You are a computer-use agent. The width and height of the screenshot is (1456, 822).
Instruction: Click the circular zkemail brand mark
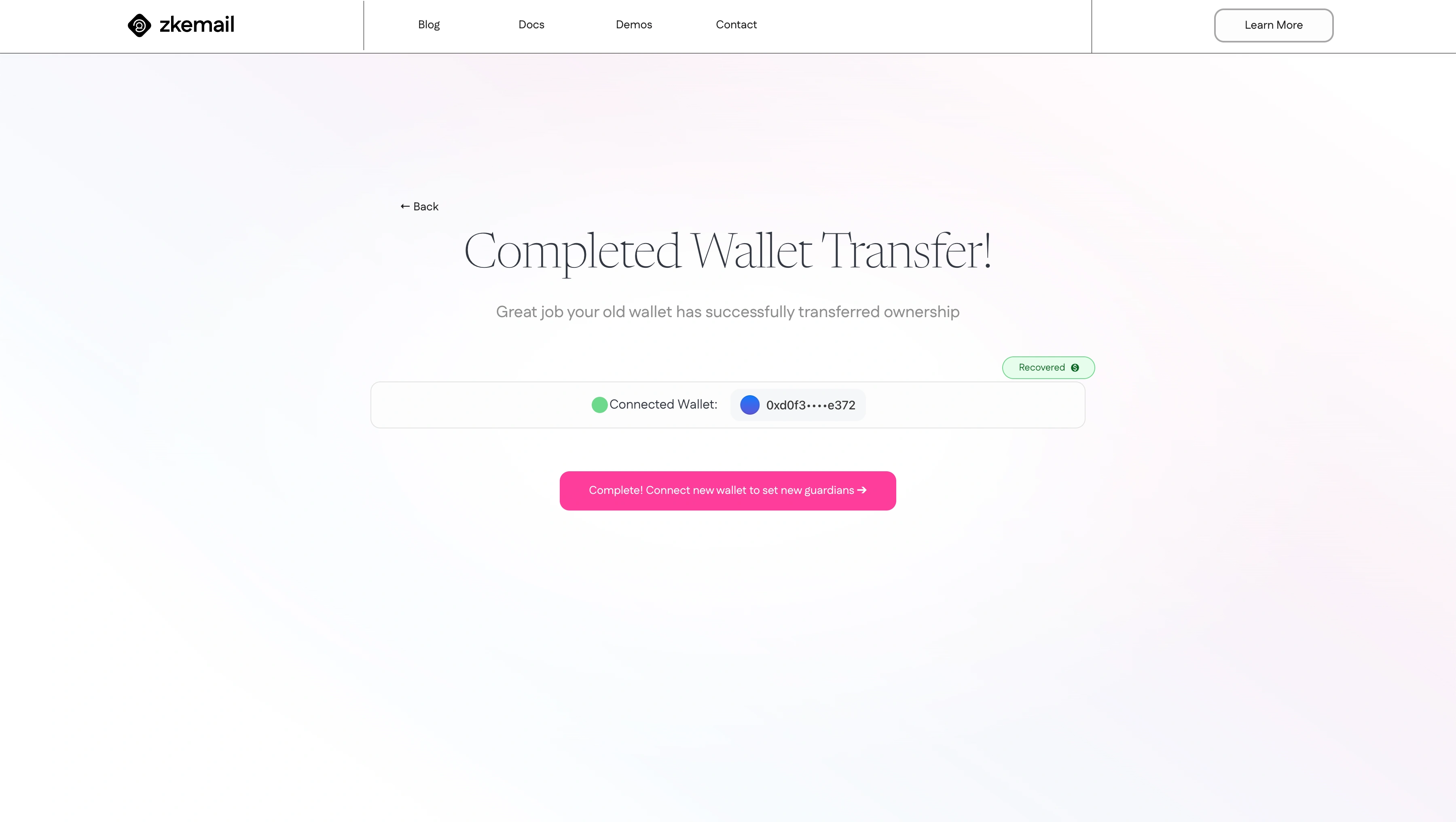[138, 24]
